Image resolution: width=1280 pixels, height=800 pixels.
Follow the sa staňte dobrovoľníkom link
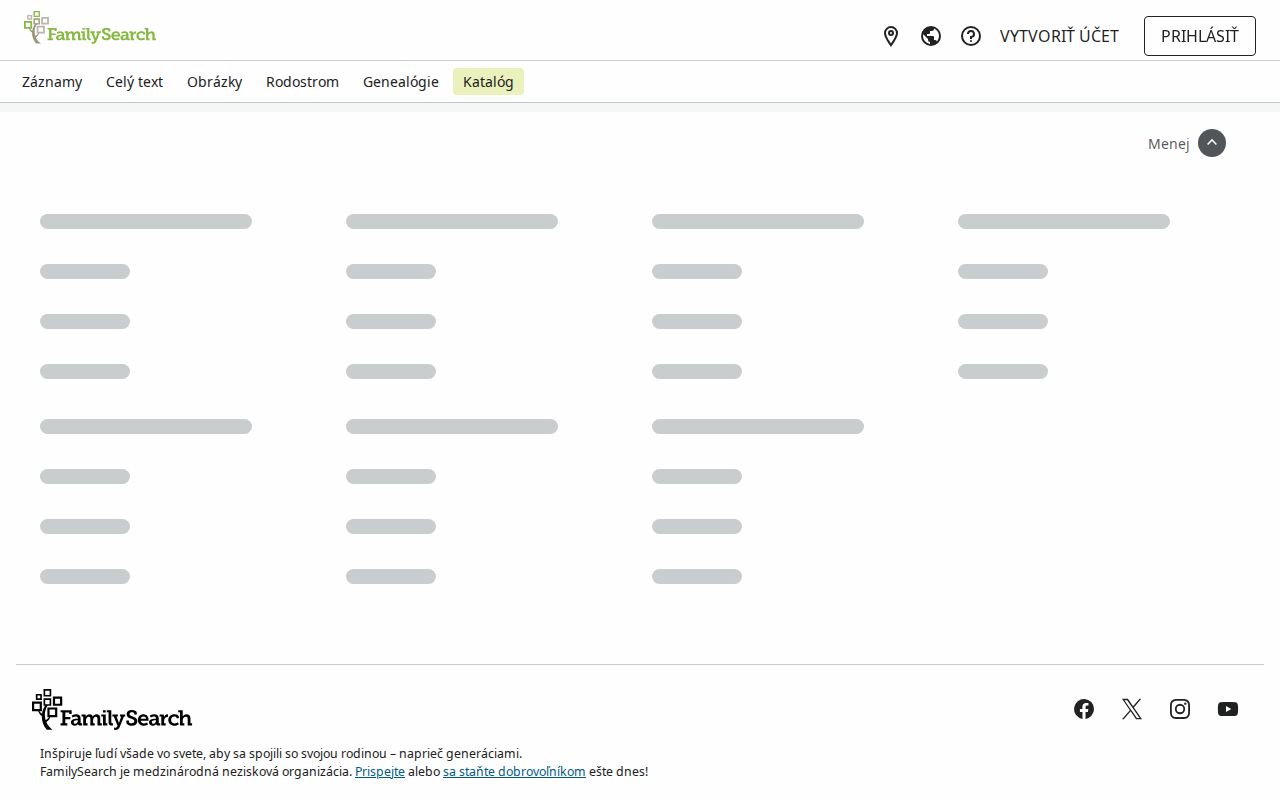(x=514, y=772)
